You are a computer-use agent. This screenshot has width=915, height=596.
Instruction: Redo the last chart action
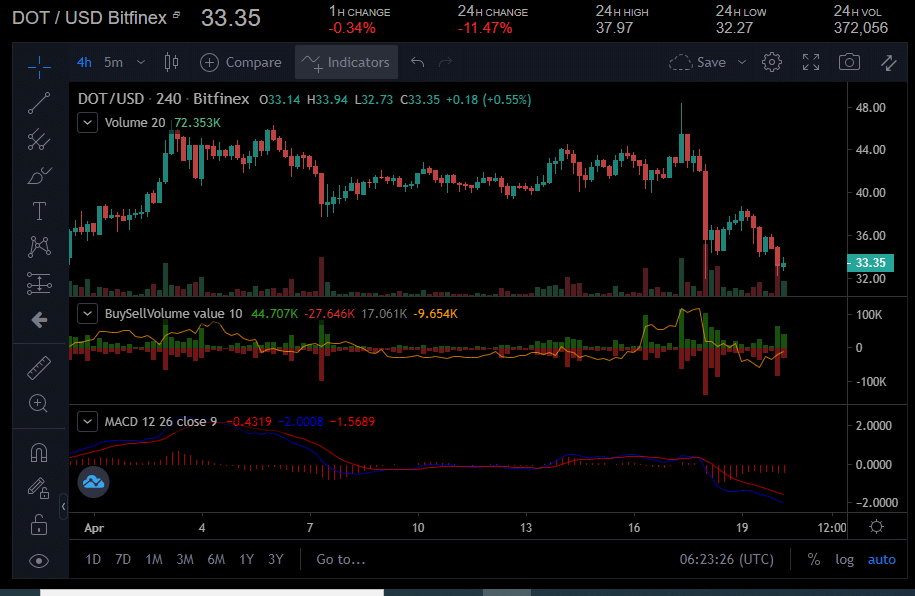pyautogui.click(x=445, y=62)
